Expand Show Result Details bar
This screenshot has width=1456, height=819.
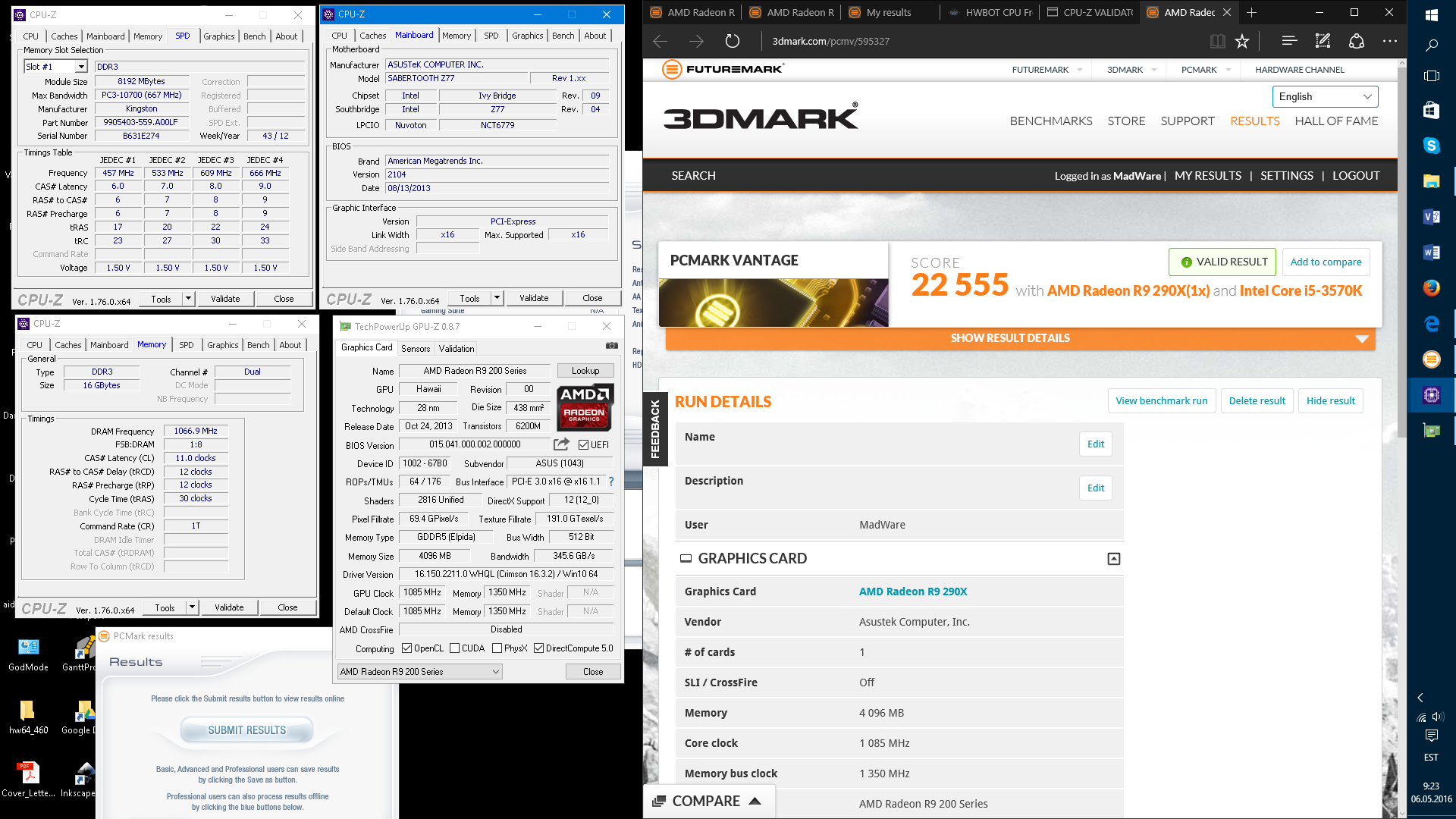coord(1020,338)
